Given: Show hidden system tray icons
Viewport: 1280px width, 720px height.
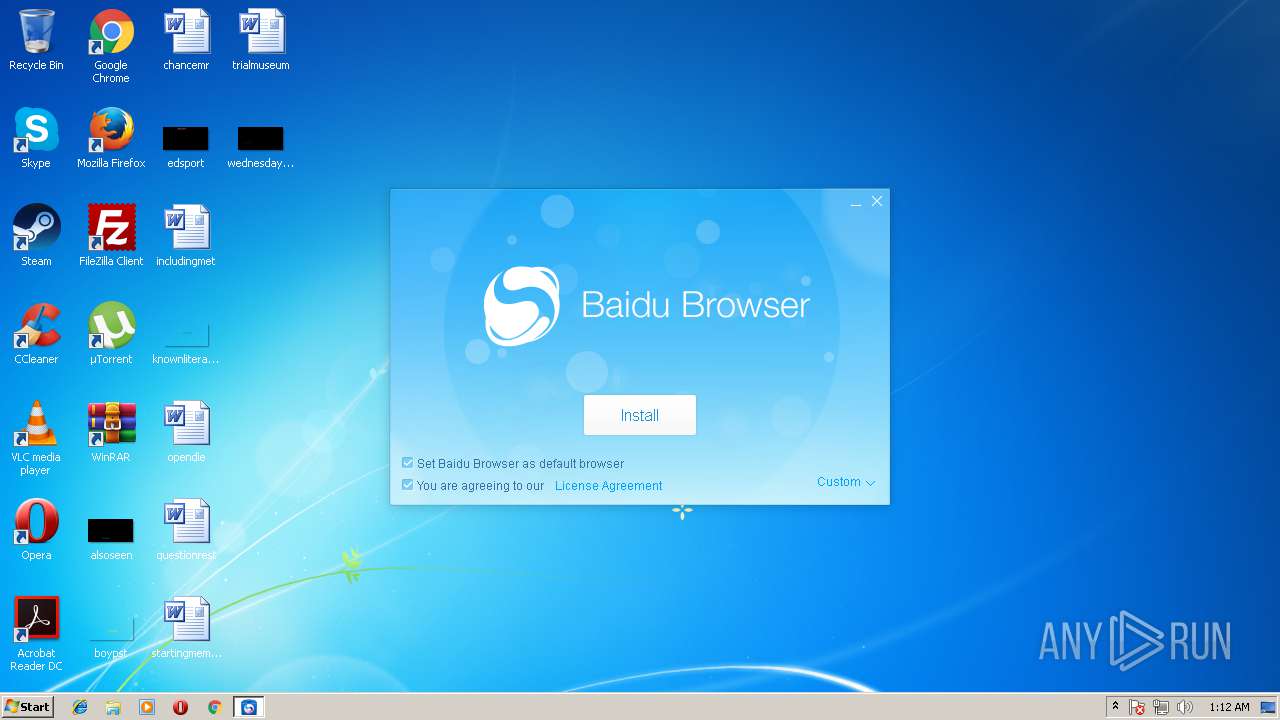Looking at the screenshot, I should [x=1115, y=707].
